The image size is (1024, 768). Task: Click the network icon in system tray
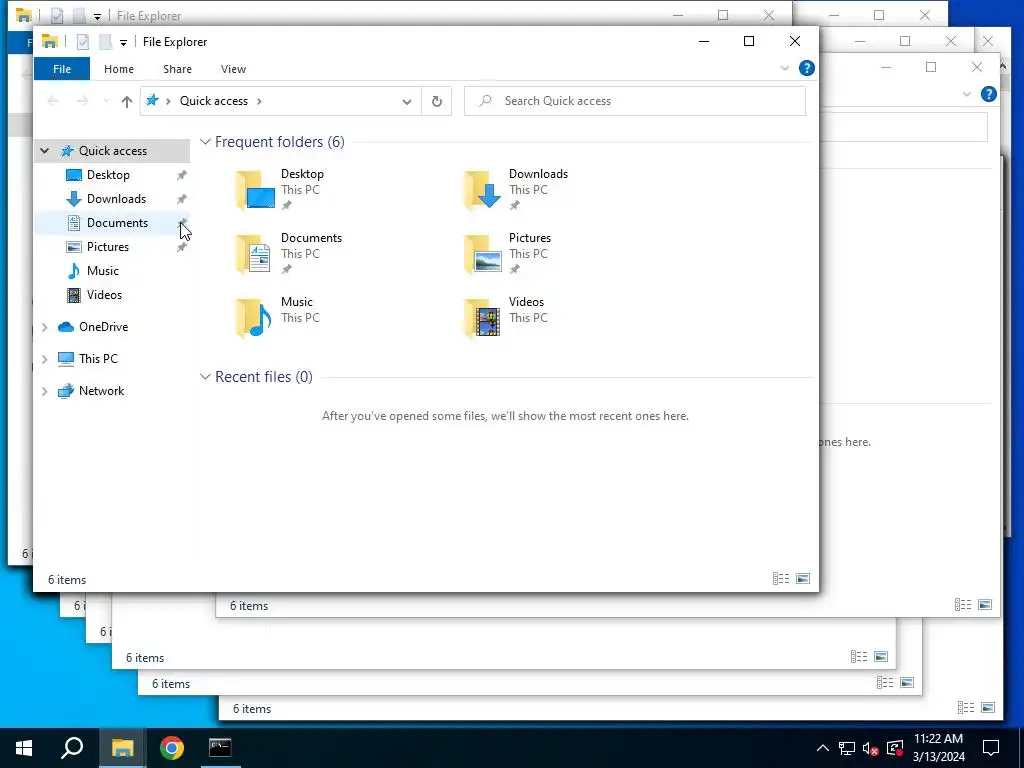(846, 748)
